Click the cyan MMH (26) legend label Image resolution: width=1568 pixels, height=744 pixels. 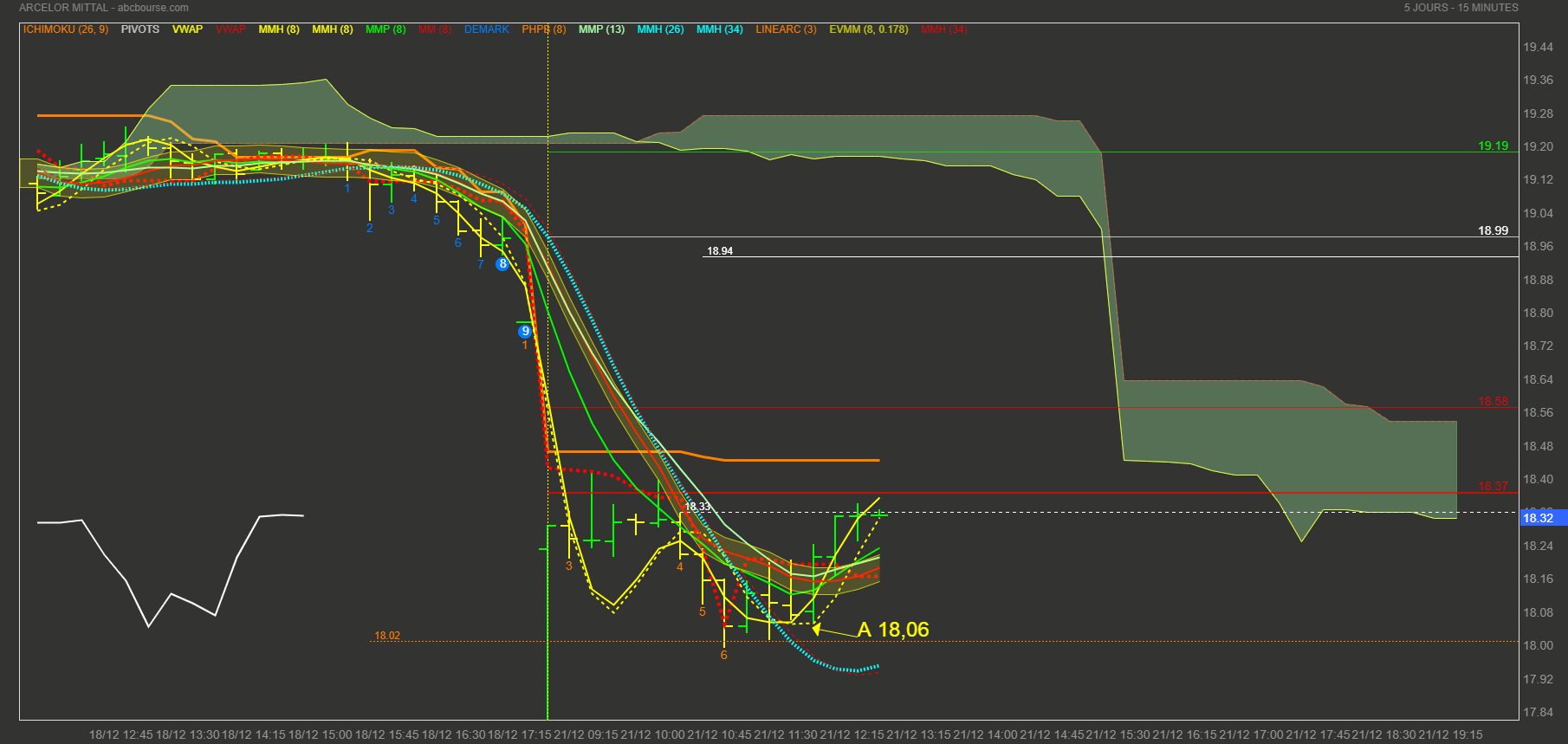point(660,29)
